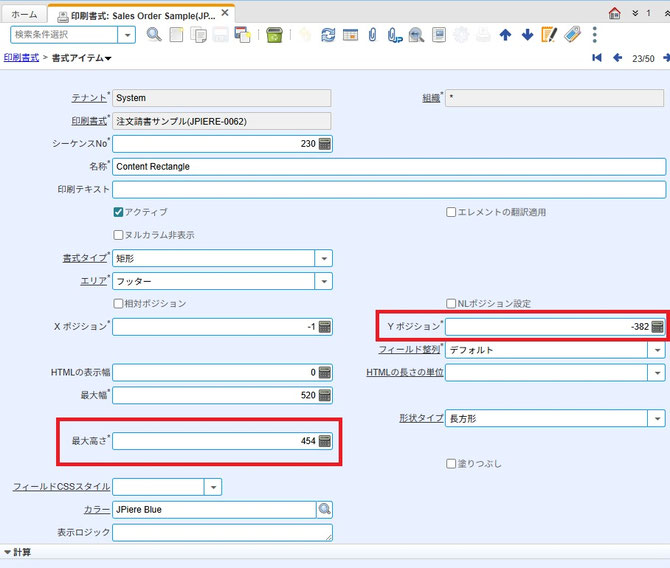Click the collapse double-arrow next to home
This screenshot has width=670, height=568.
635,13
